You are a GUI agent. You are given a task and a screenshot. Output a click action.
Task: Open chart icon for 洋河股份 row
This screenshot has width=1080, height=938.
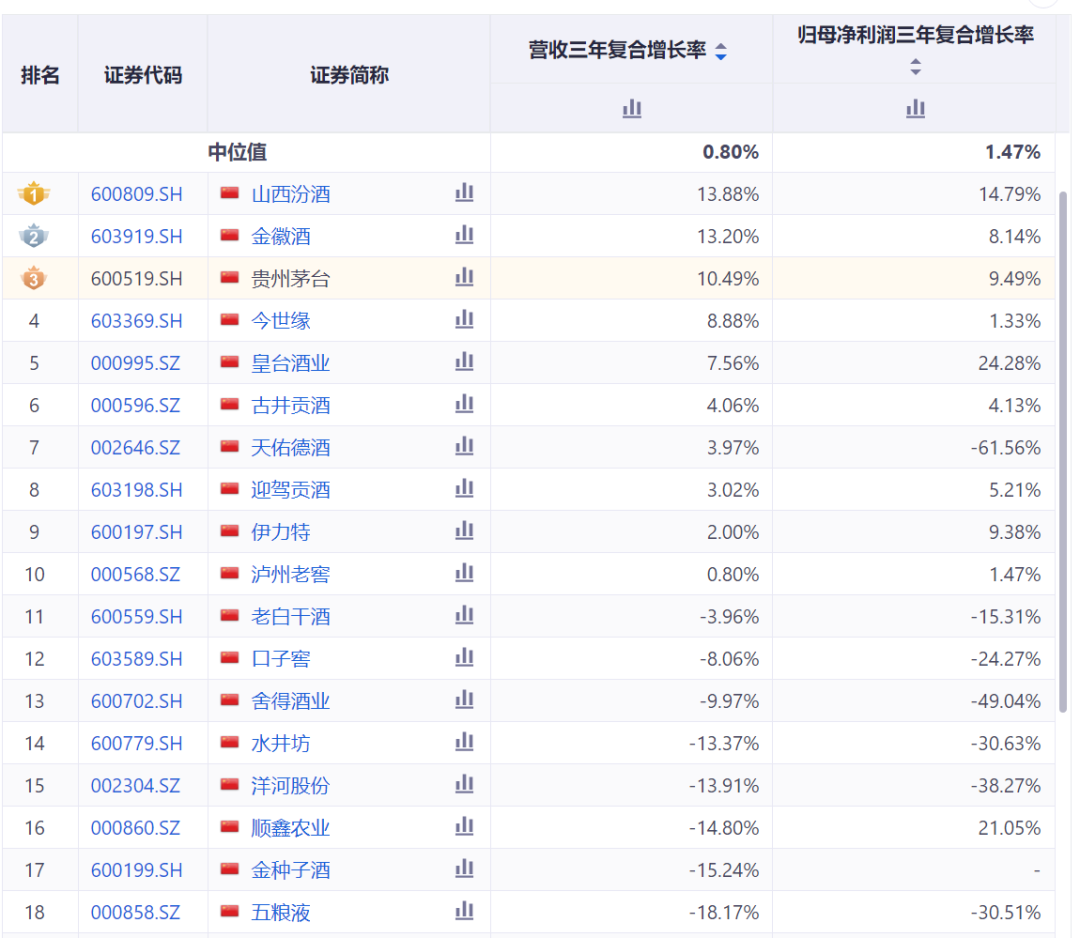point(464,784)
